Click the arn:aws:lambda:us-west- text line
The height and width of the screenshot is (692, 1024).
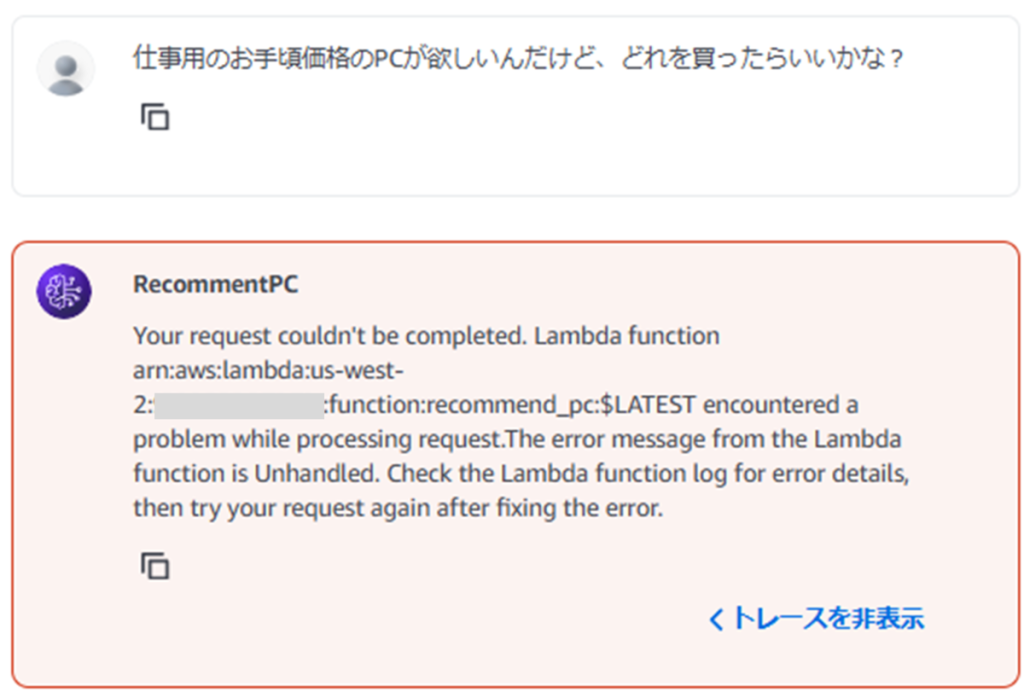point(268,371)
